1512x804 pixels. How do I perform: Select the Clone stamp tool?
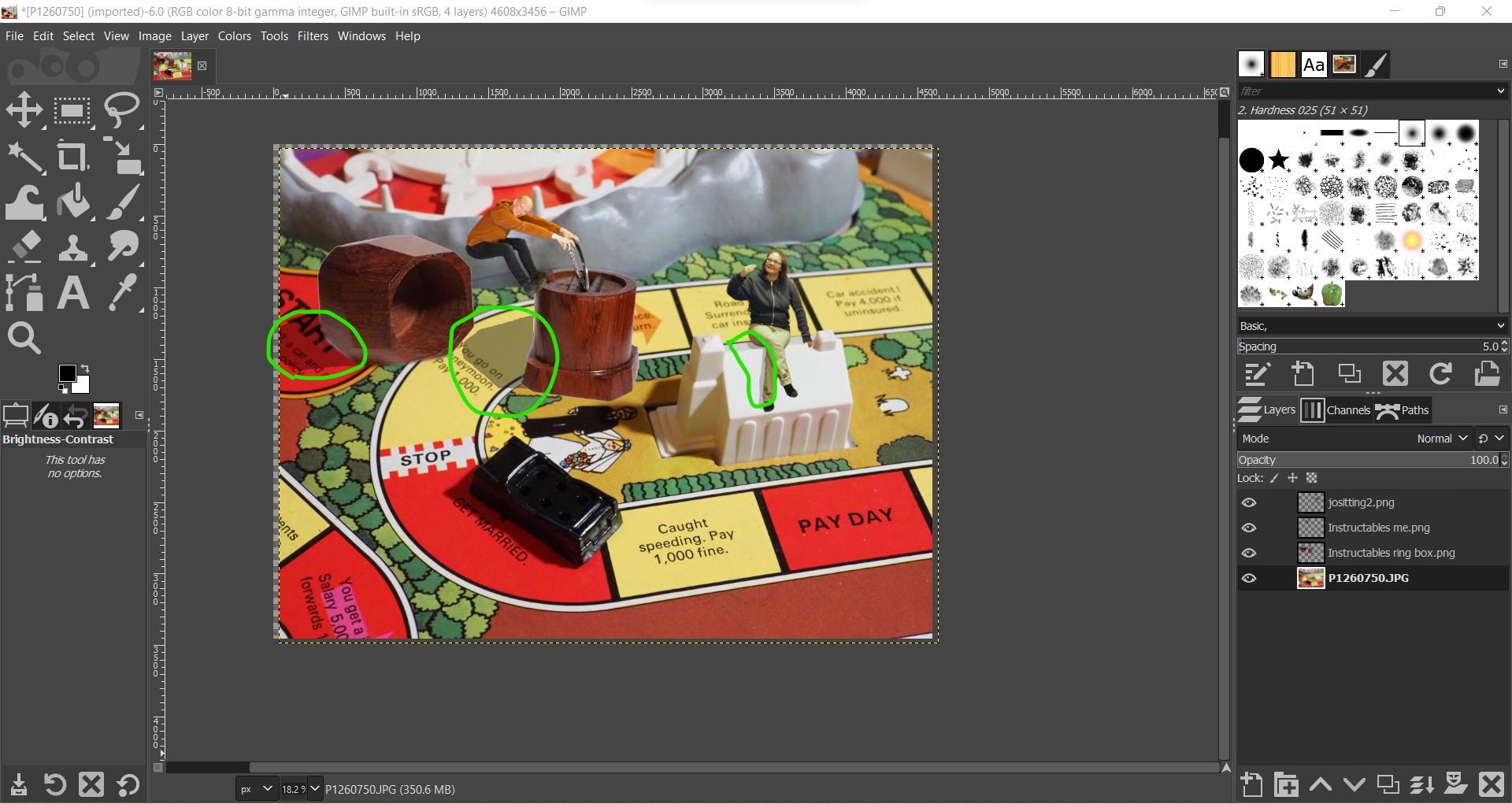tap(73, 247)
